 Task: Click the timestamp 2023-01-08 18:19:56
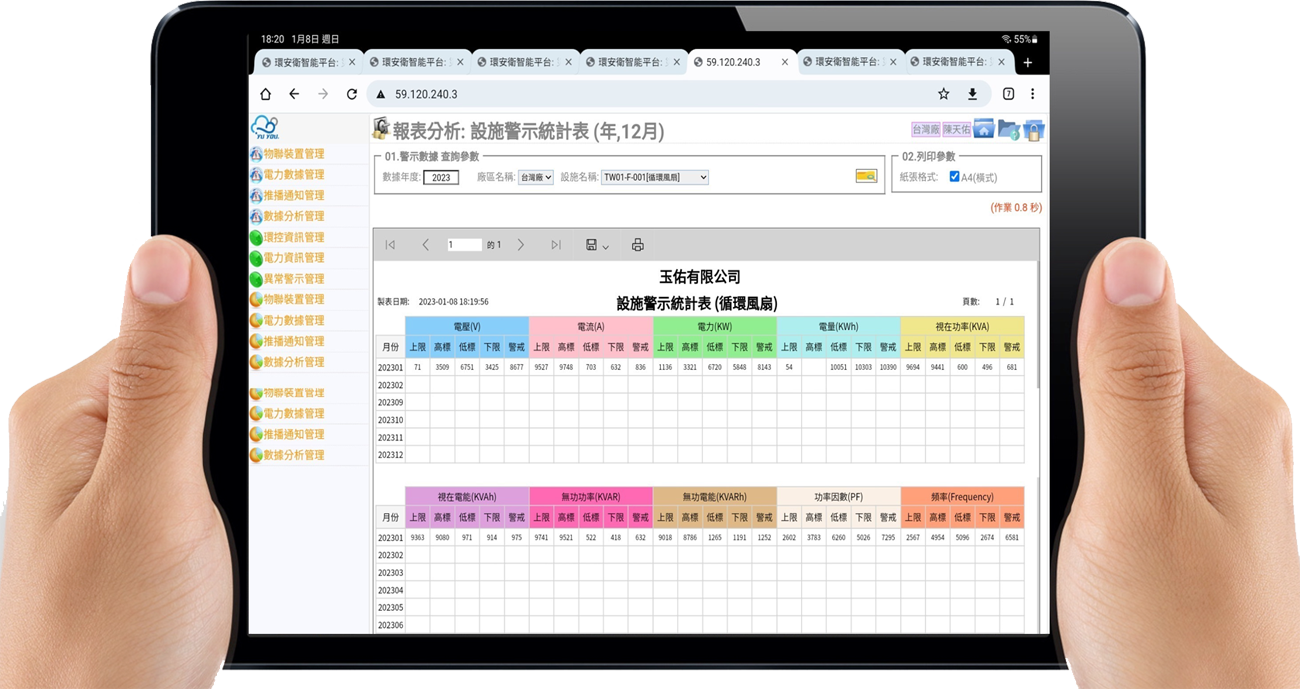coord(453,302)
